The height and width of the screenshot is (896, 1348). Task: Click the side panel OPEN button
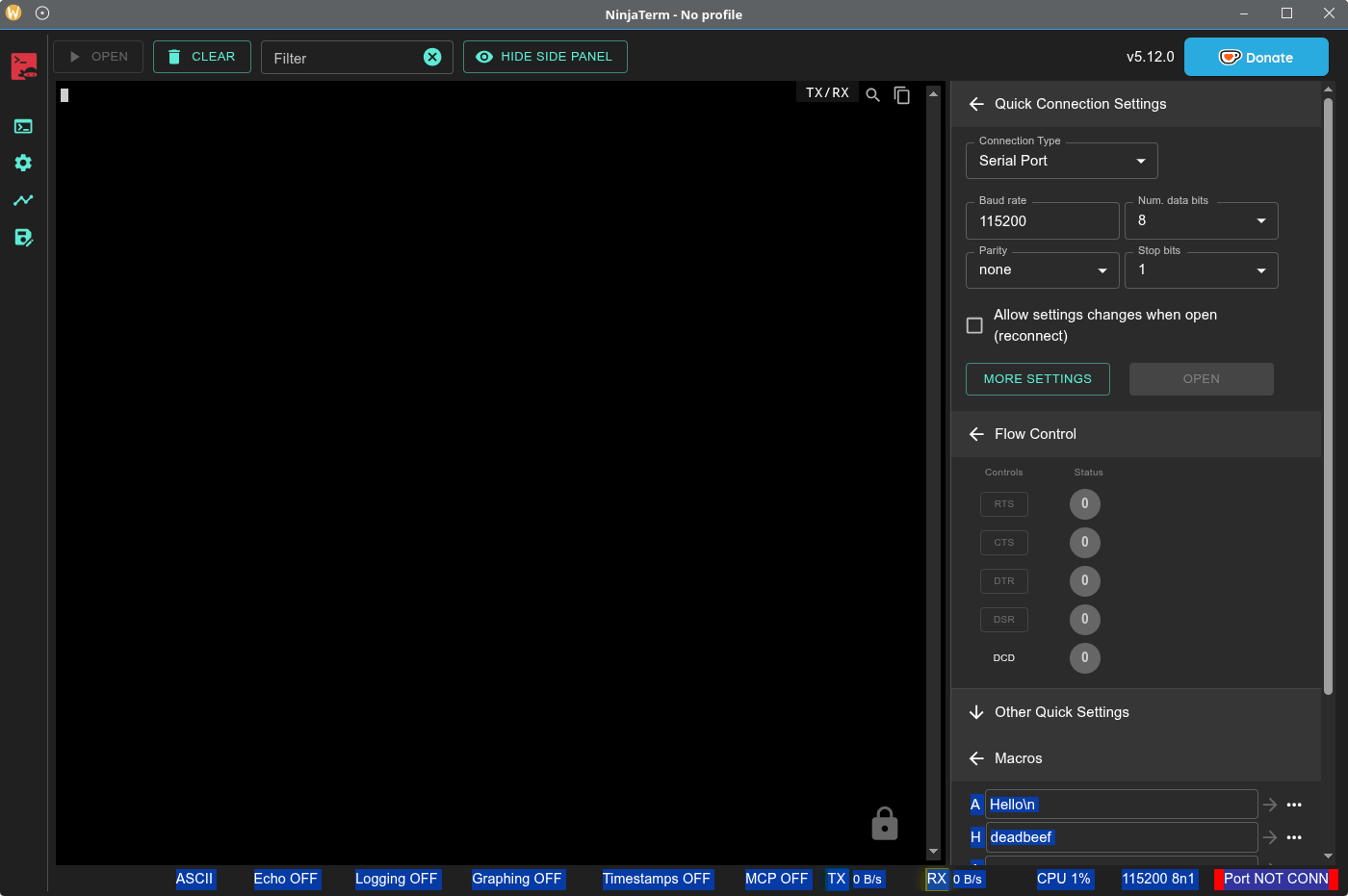click(x=1202, y=379)
